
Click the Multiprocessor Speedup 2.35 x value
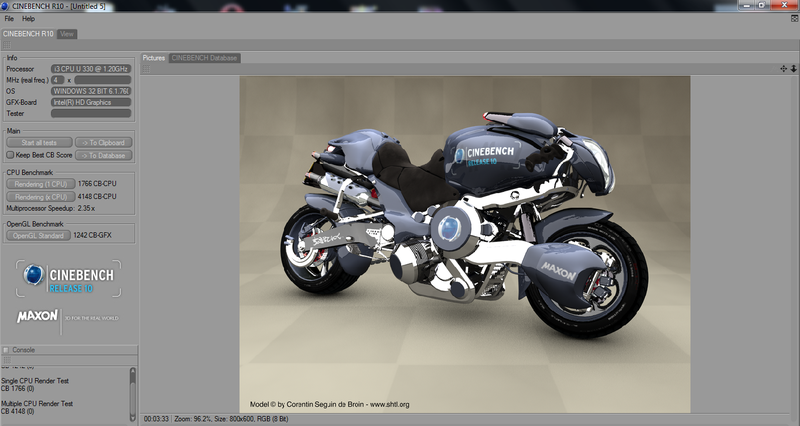tap(86, 208)
